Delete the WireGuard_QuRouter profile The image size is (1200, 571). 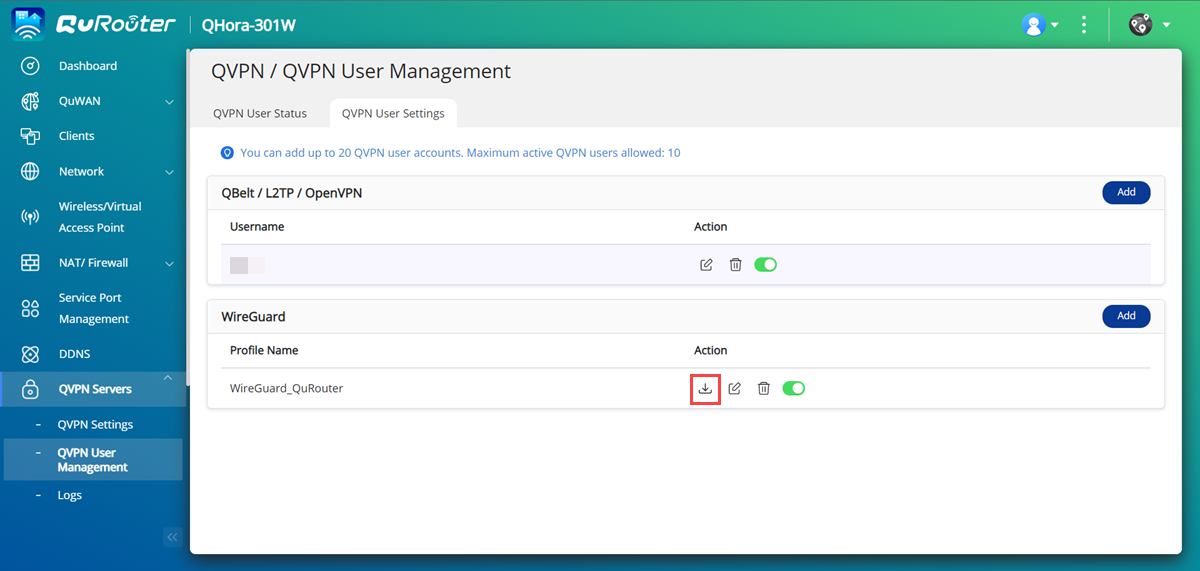(763, 388)
